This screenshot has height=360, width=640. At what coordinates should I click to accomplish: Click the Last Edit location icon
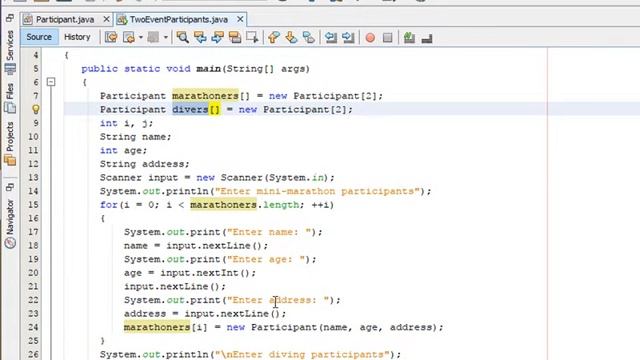(x=111, y=38)
